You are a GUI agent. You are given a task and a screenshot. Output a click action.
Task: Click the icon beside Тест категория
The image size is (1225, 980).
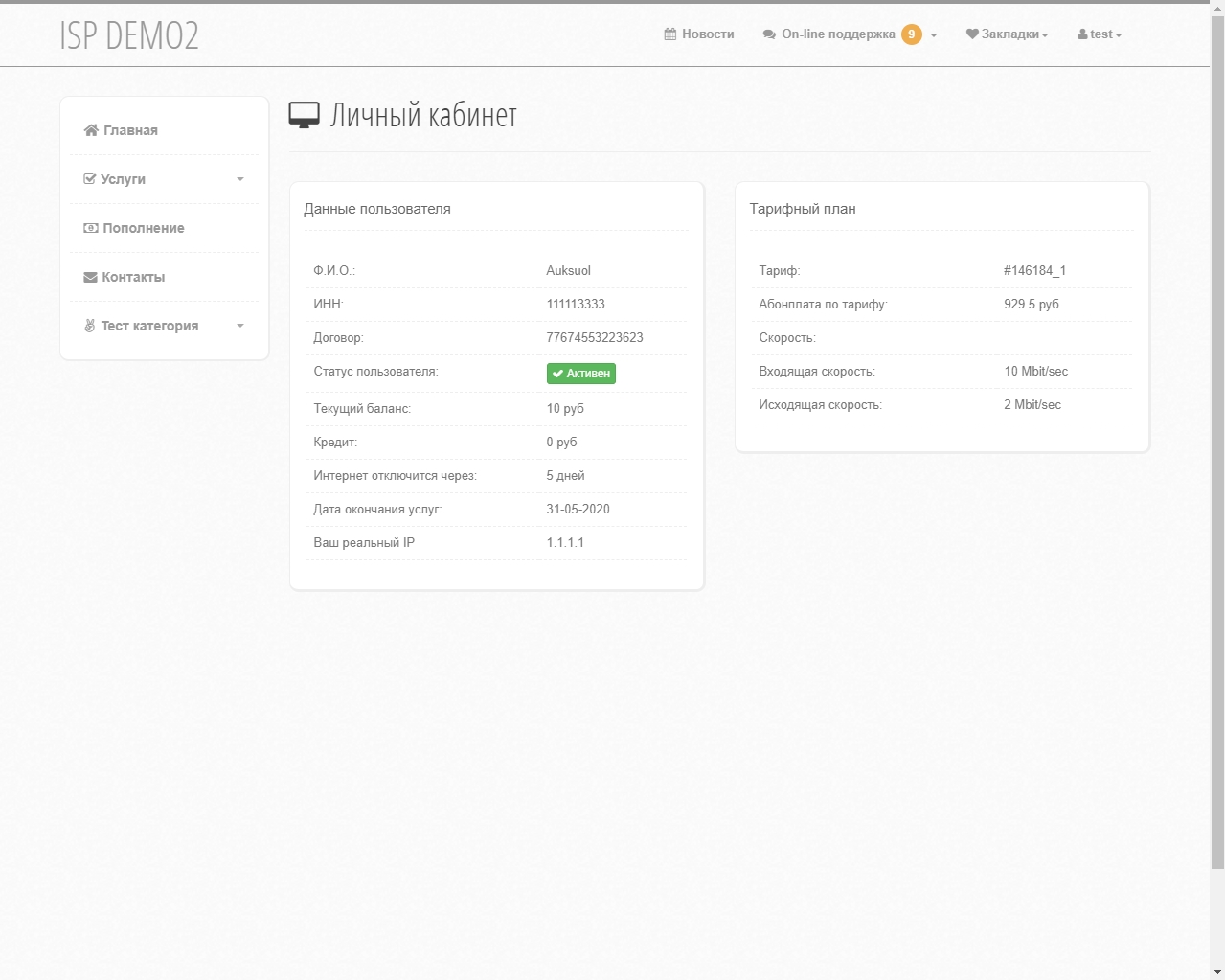90,326
